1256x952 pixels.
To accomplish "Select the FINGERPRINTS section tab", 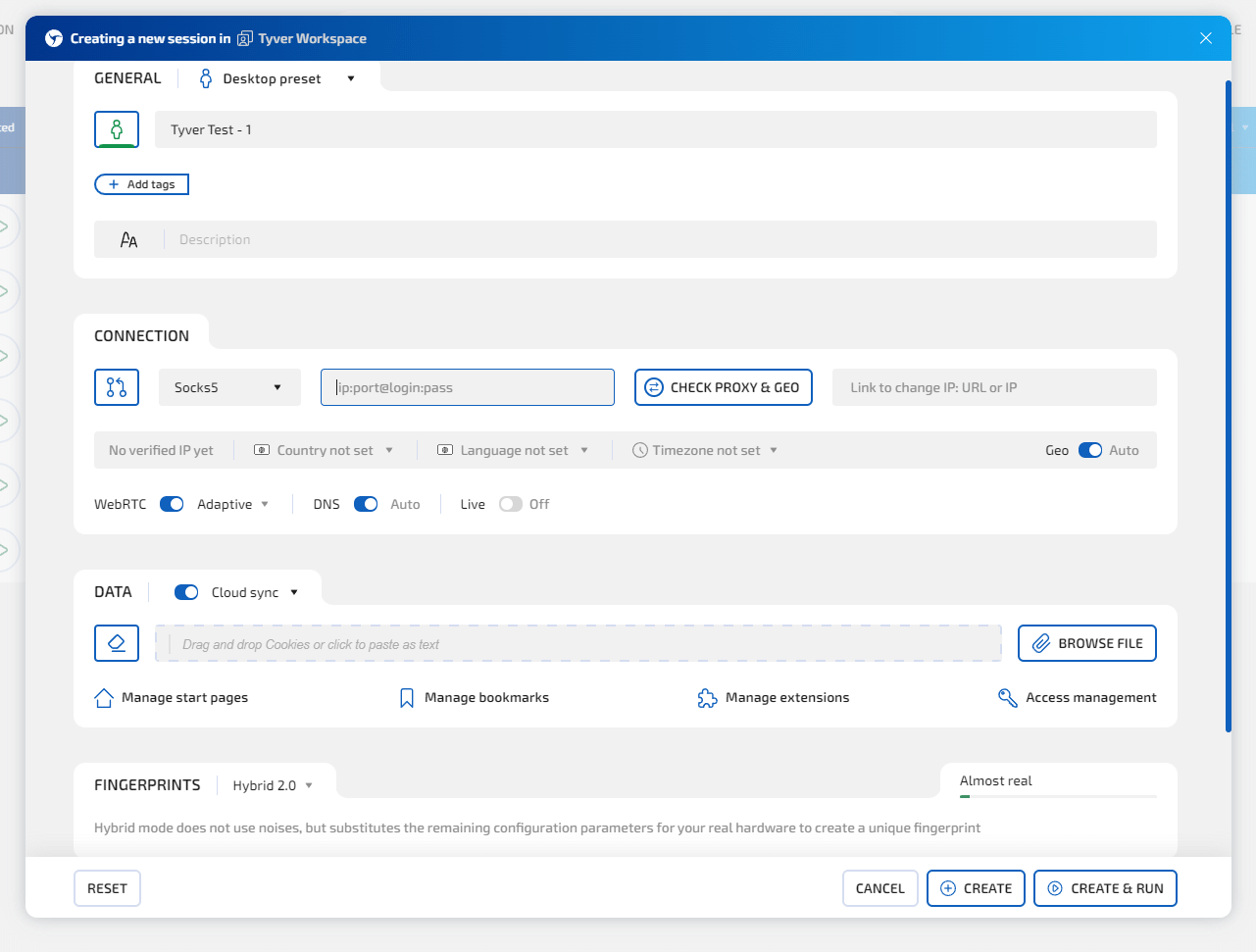I will 147,785.
